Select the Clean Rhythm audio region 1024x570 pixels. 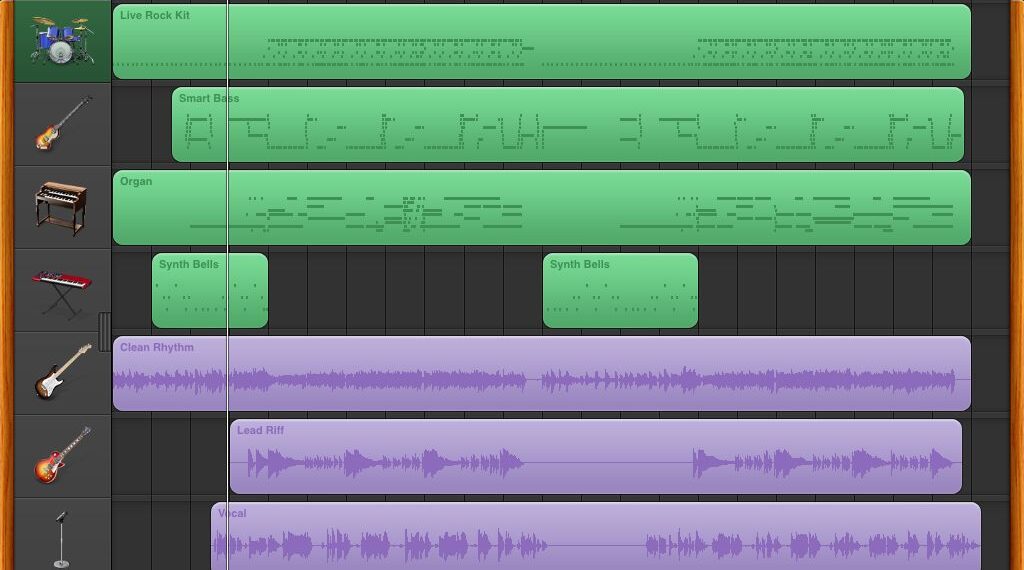[541, 373]
